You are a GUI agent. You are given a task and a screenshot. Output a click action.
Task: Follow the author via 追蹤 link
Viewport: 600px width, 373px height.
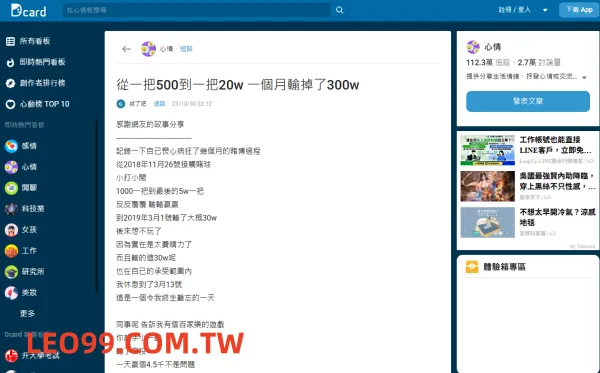[159, 104]
